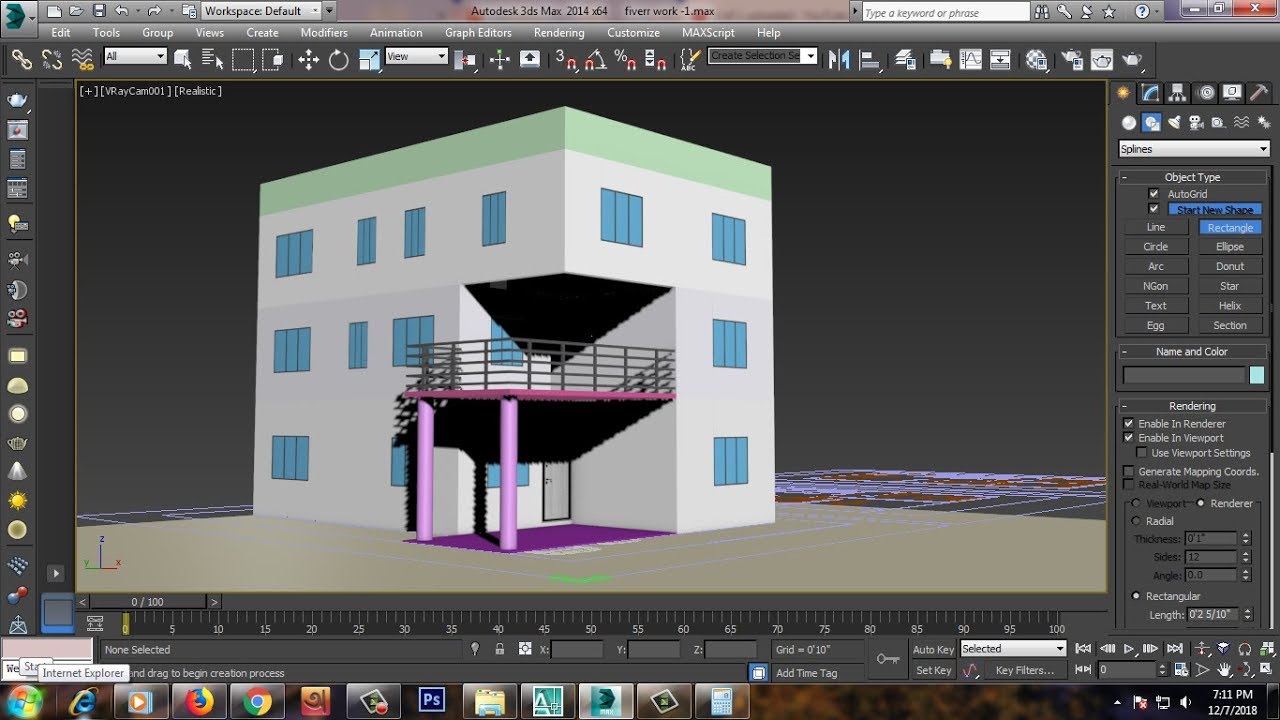Open the Splines category dropdown
The width and height of the screenshot is (1280, 720).
[1194, 149]
